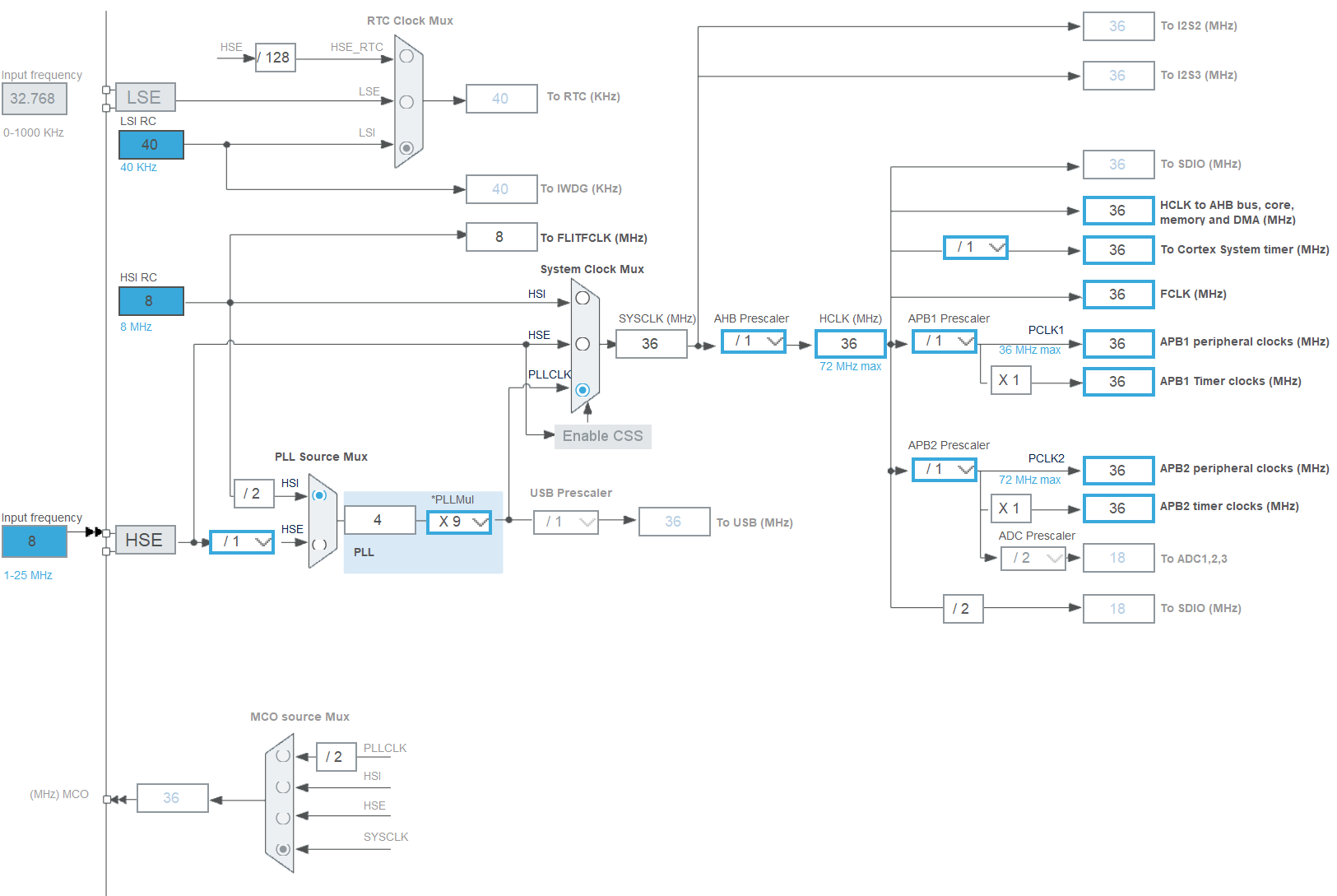Click the HSI RC 8 value box
1337x896 pixels.
[151, 301]
